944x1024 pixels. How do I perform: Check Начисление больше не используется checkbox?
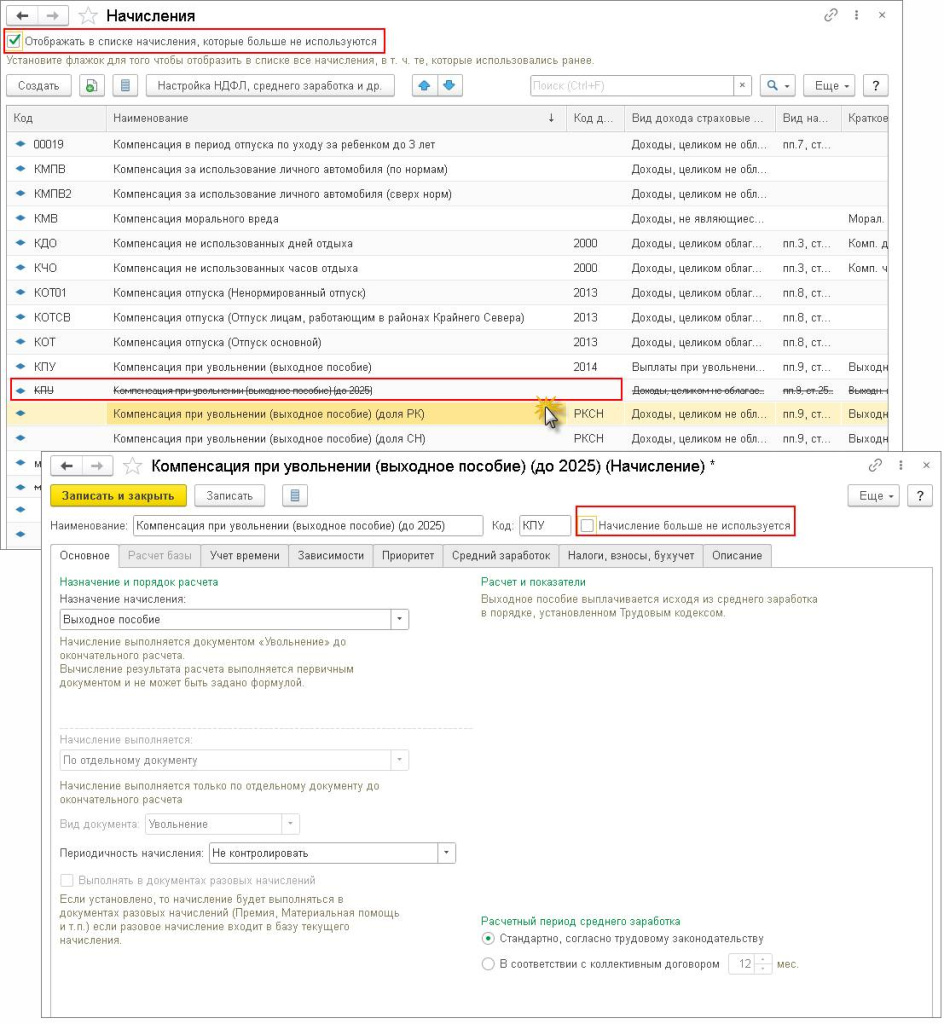587,526
